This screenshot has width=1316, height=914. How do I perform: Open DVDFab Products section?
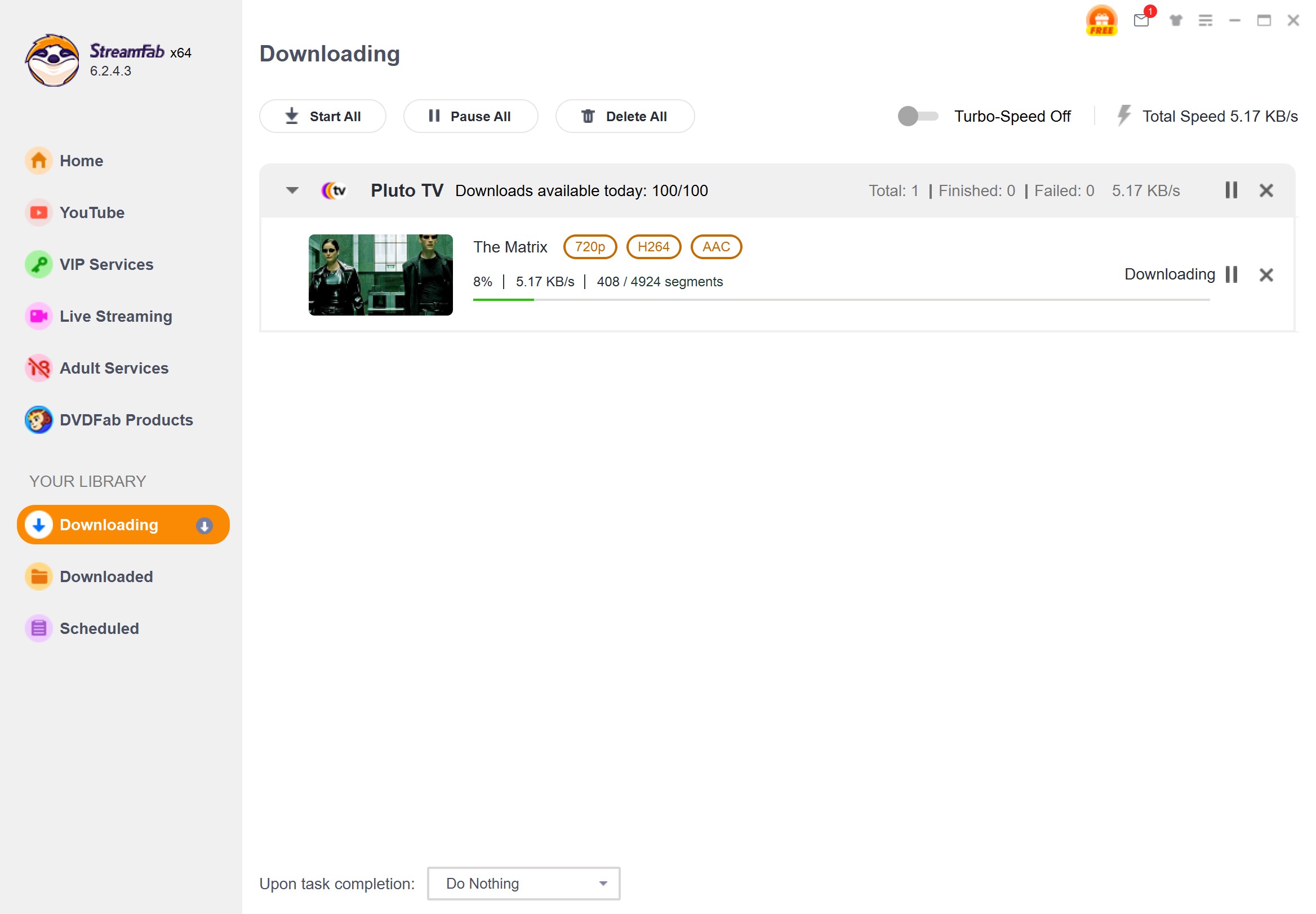point(126,420)
